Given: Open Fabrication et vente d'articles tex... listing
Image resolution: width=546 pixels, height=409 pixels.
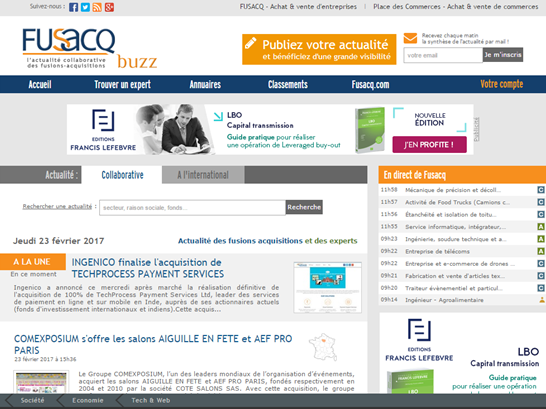Looking at the screenshot, I should coord(455,276).
